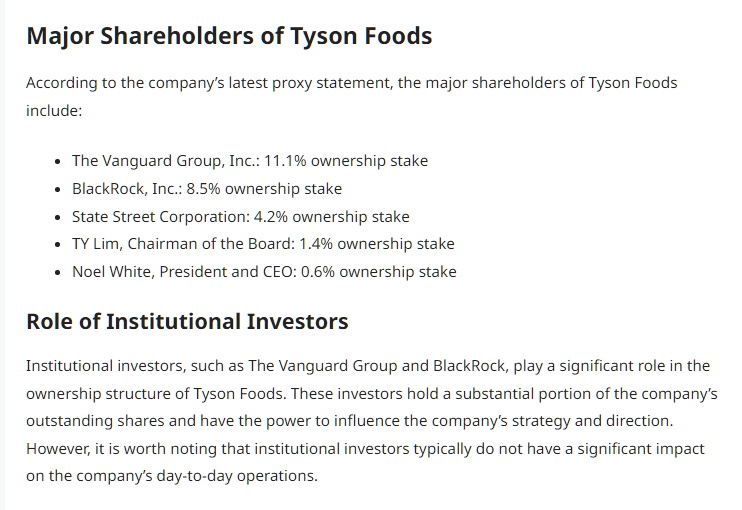Click the line starting "However, it is worth noting"
This screenshot has height=510, width=742.
coord(365,449)
